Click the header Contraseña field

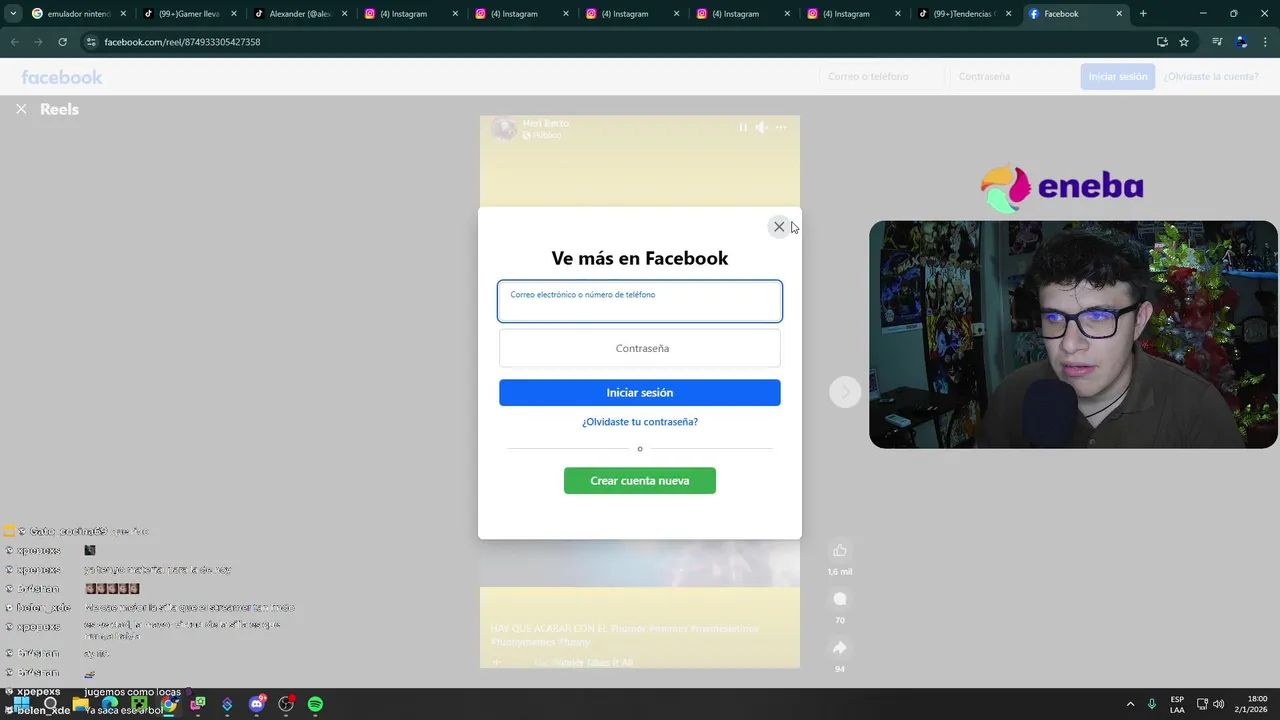click(1011, 77)
